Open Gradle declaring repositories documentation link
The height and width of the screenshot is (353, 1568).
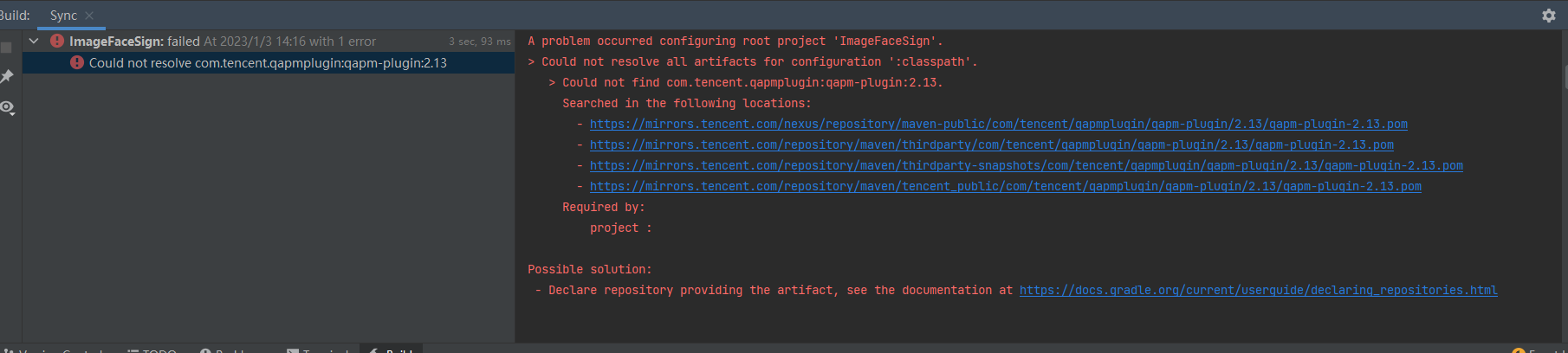[1258, 290]
